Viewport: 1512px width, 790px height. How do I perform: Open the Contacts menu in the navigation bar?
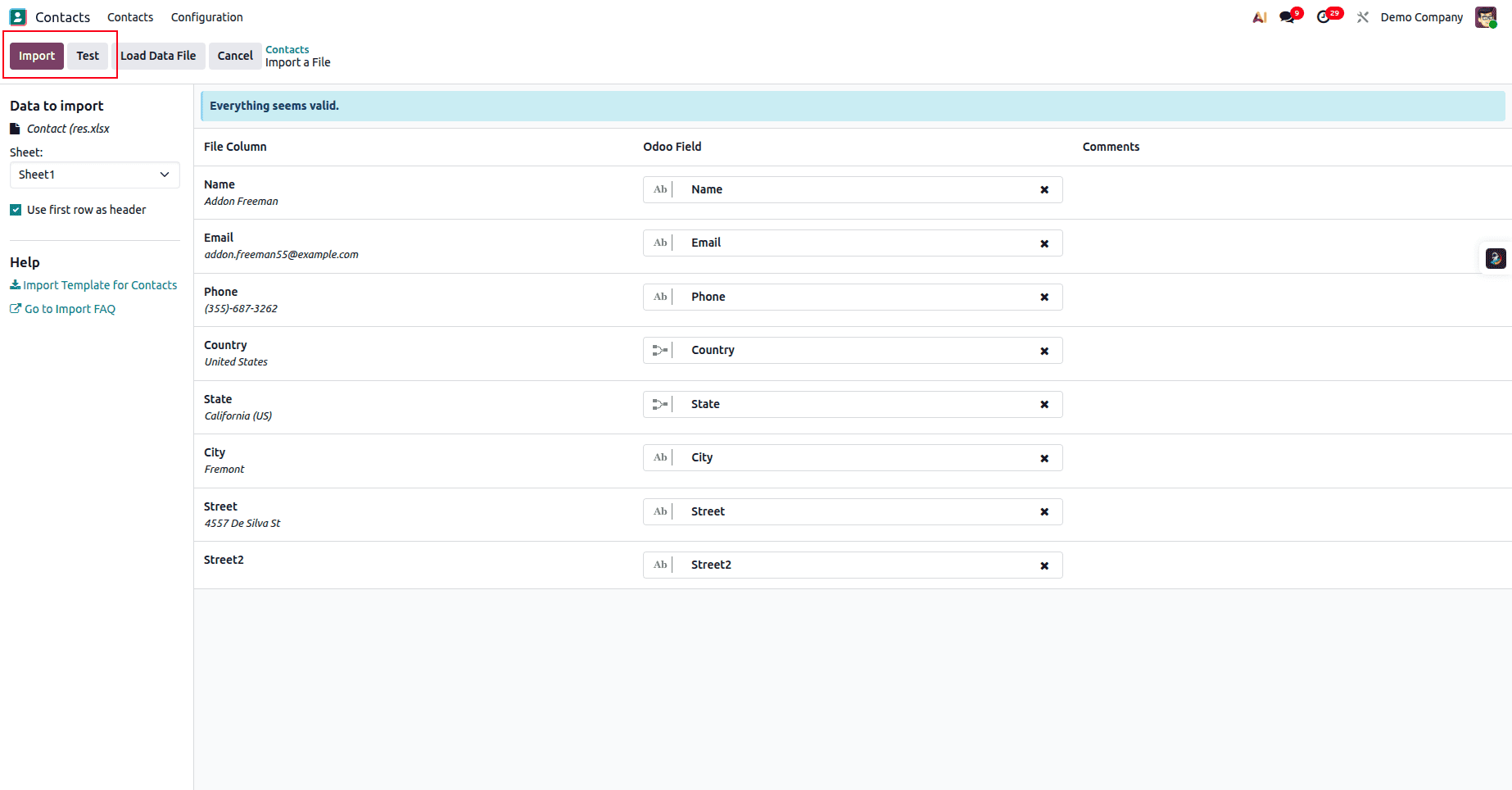pos(129,16)
